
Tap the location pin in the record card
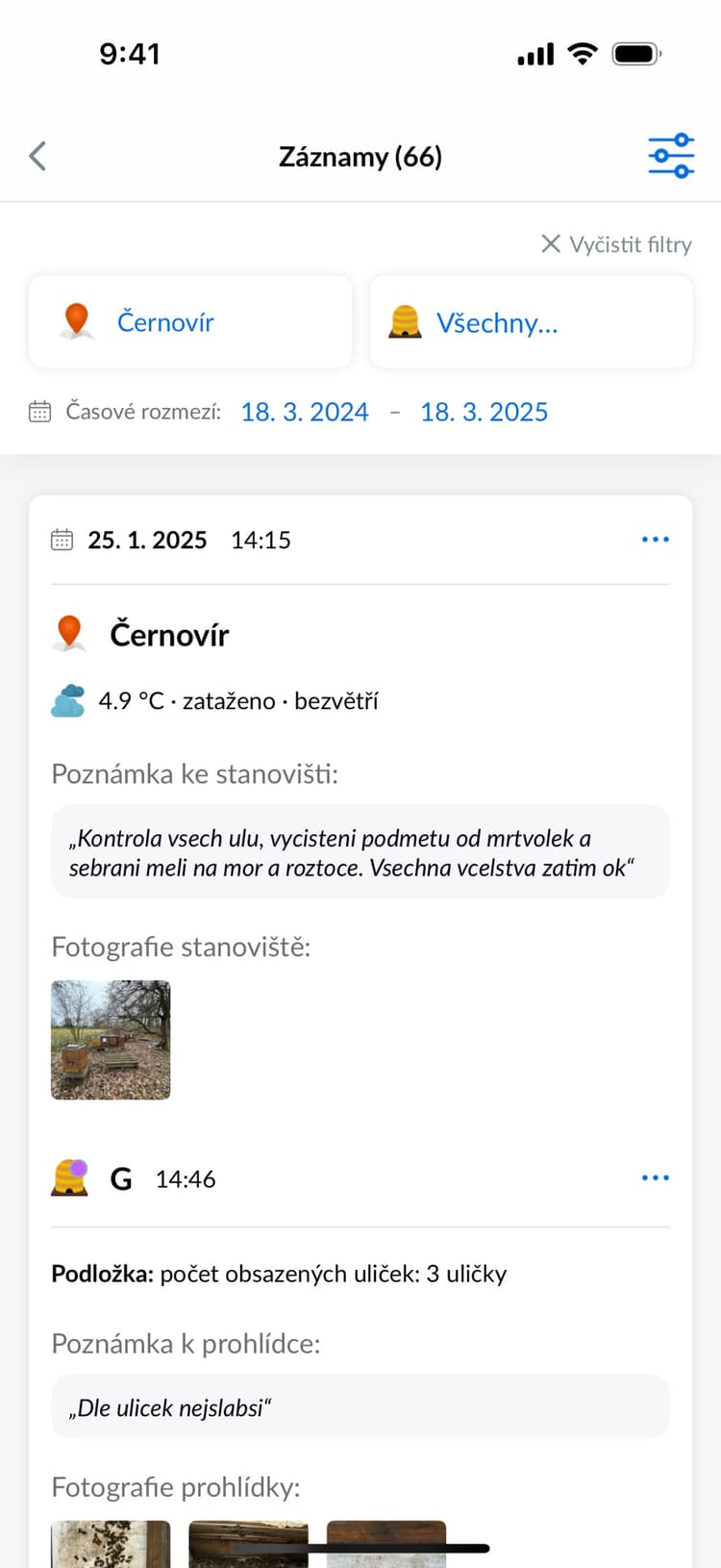pyautogui.click(x=69, y=634)
